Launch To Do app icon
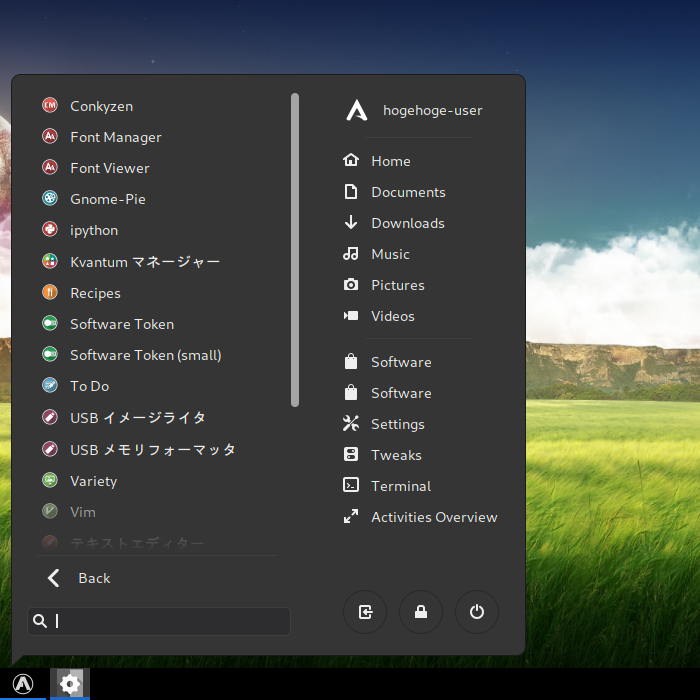This screenshot has width=700, height=700. [50, 385]
